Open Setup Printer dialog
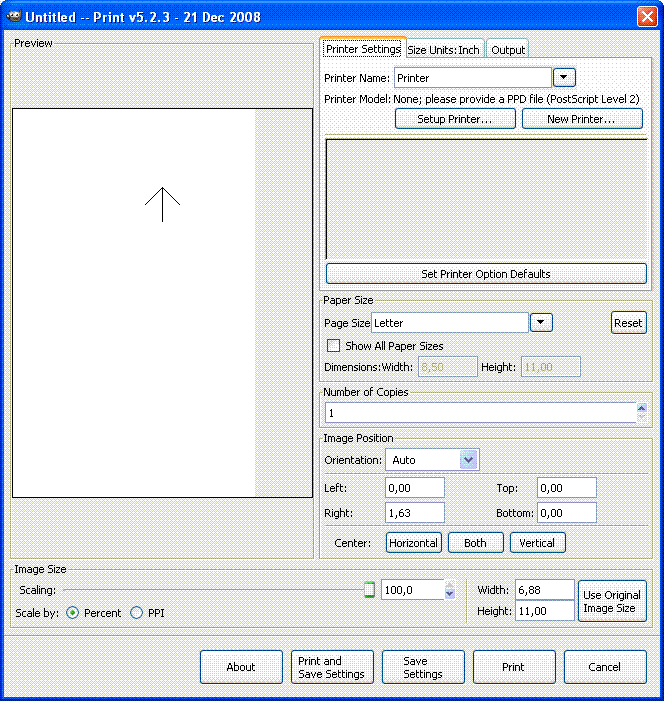This screenshot has width=664, height=701. tap(455, 119)
